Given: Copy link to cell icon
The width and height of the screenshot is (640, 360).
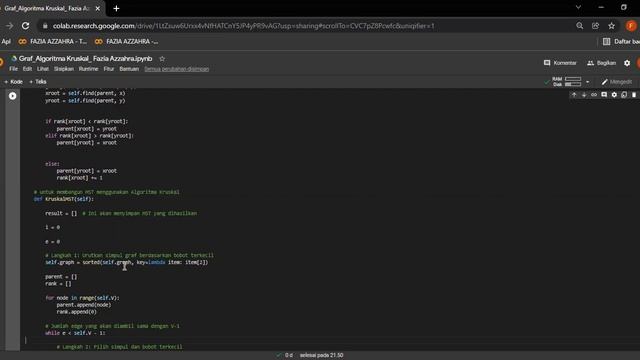Looking at the screenshot, I should click(x=594, y=95).
